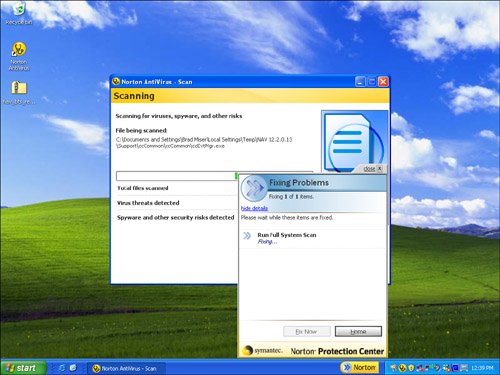Click the Start button
This screenshot has width=500, height=375.
click(23, 368)
